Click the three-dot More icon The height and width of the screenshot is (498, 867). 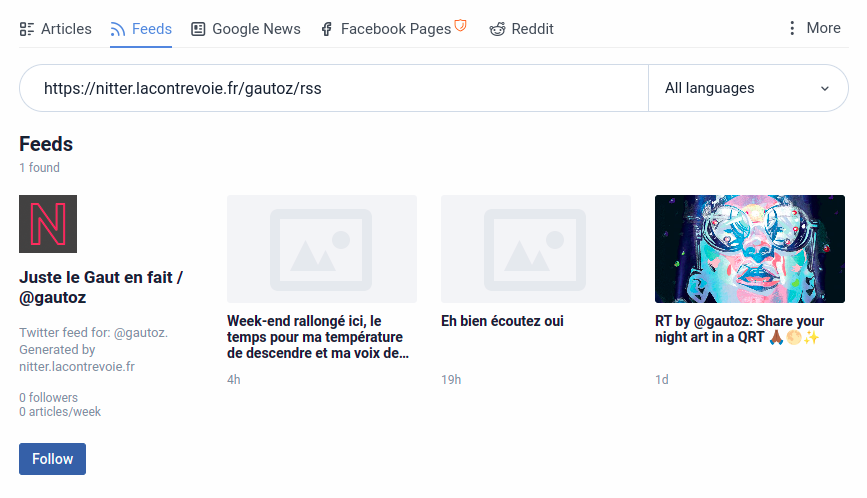(792, 28)
